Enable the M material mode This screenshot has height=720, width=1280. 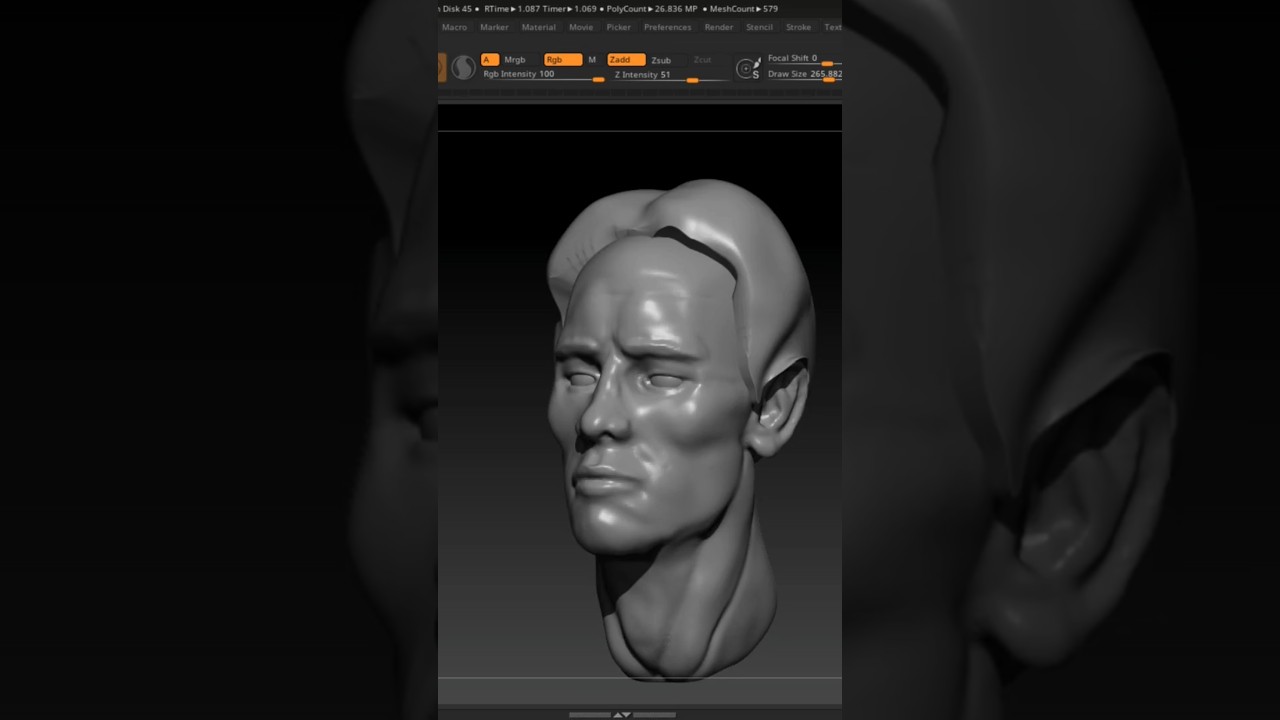click(x=592, y=60)
